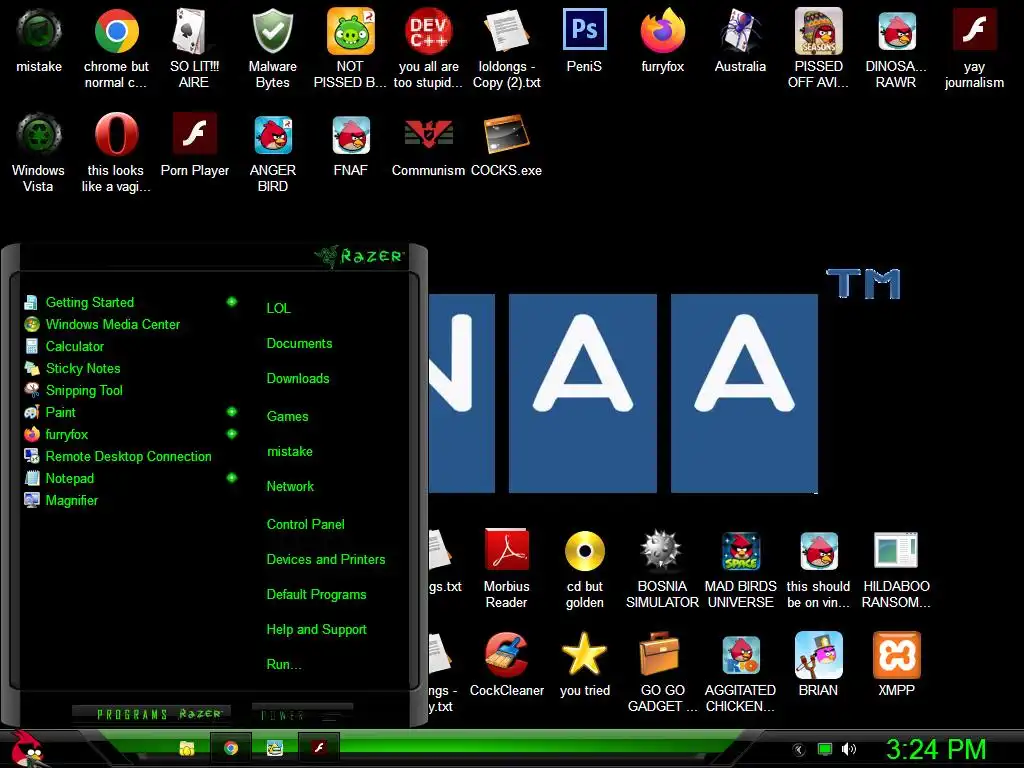Open the 'yay journalism' Flash icon
The image size is (1024, 768).
(974, 30)
